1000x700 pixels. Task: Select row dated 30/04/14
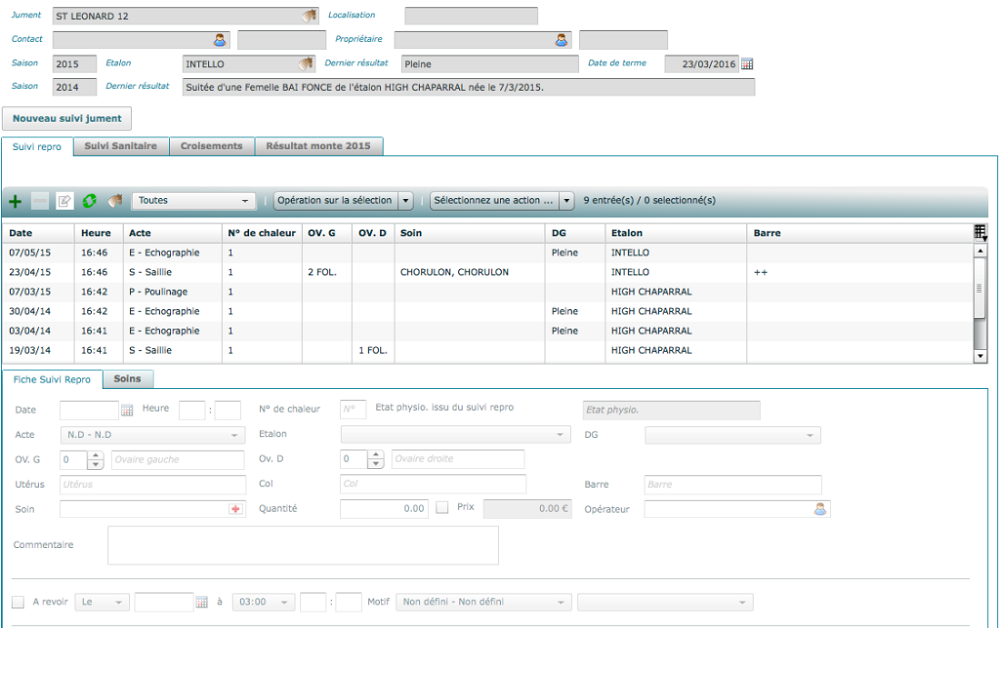click(x=488, y=311)
